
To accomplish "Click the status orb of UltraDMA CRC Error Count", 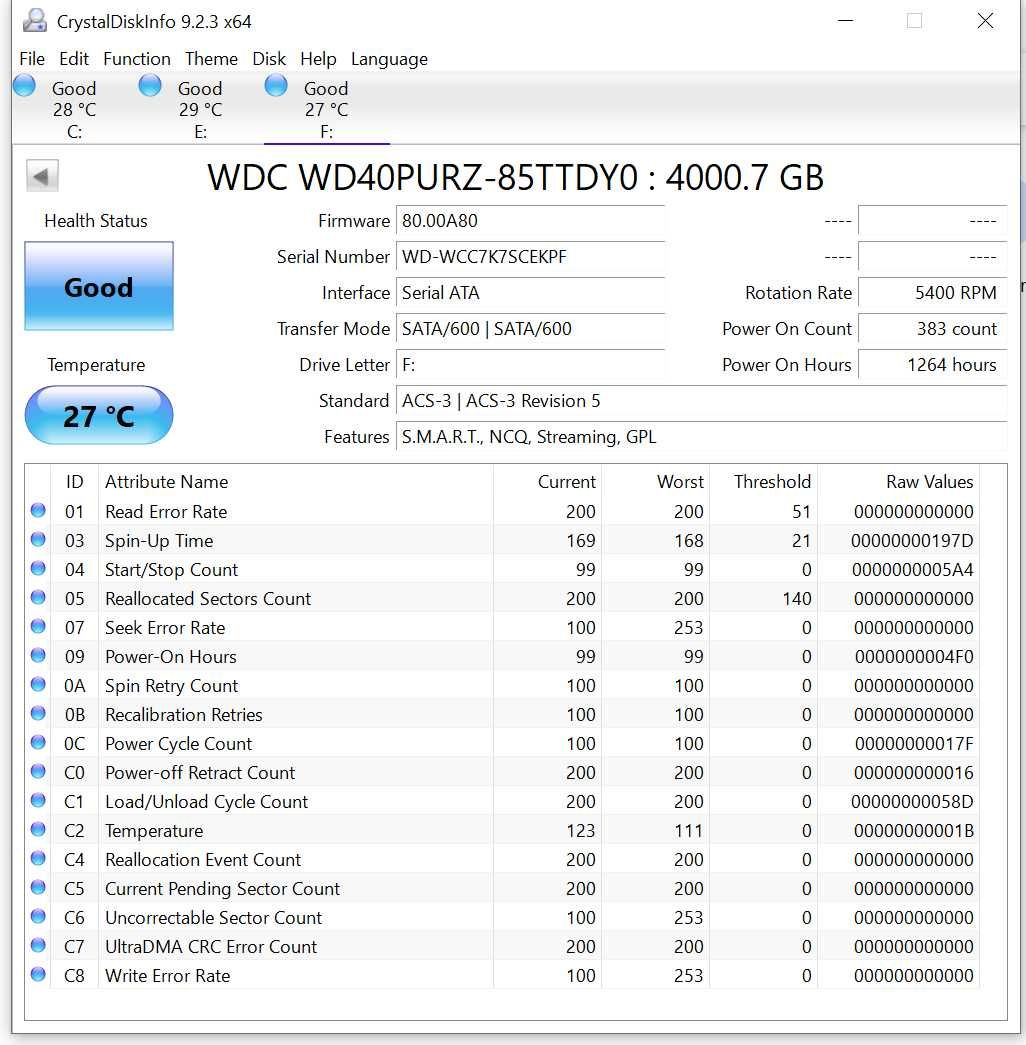I will pos(38,946).
